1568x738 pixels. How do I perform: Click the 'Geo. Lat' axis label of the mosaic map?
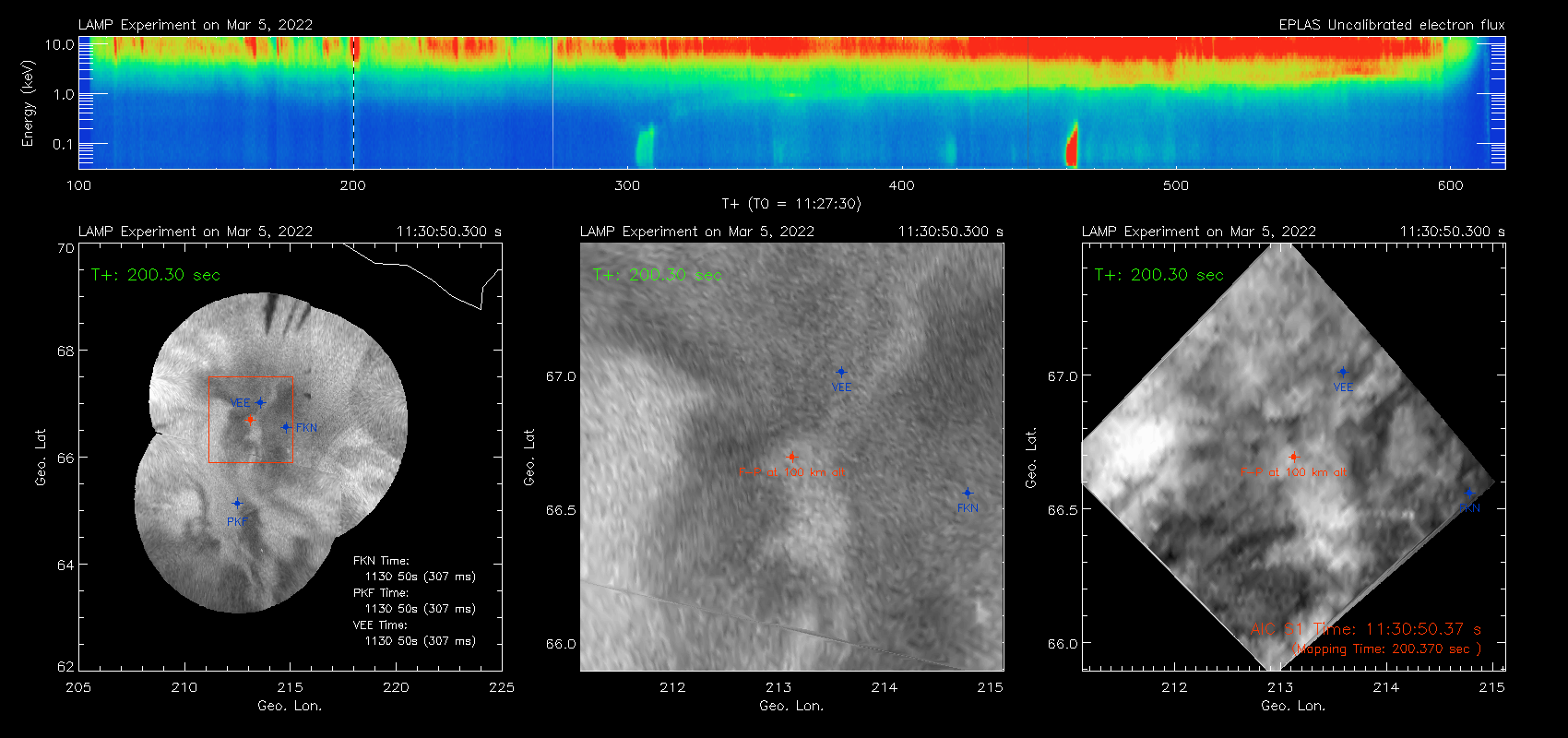[x=41, y=457]
